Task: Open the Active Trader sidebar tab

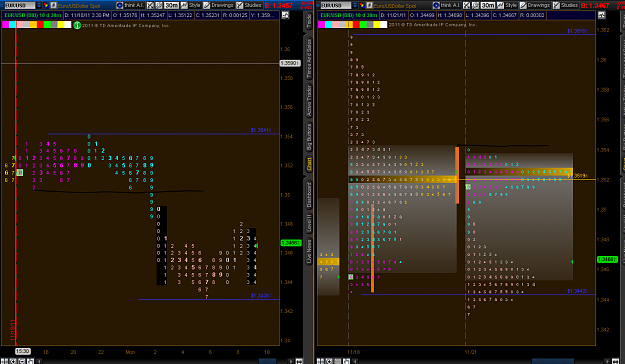Action: tap(309, 101)
